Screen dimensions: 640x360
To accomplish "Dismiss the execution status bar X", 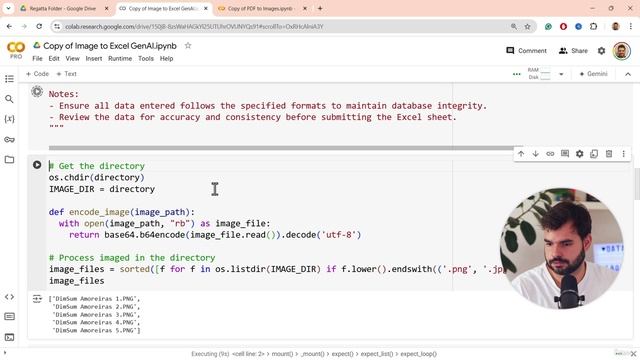I will click(633, 354).
